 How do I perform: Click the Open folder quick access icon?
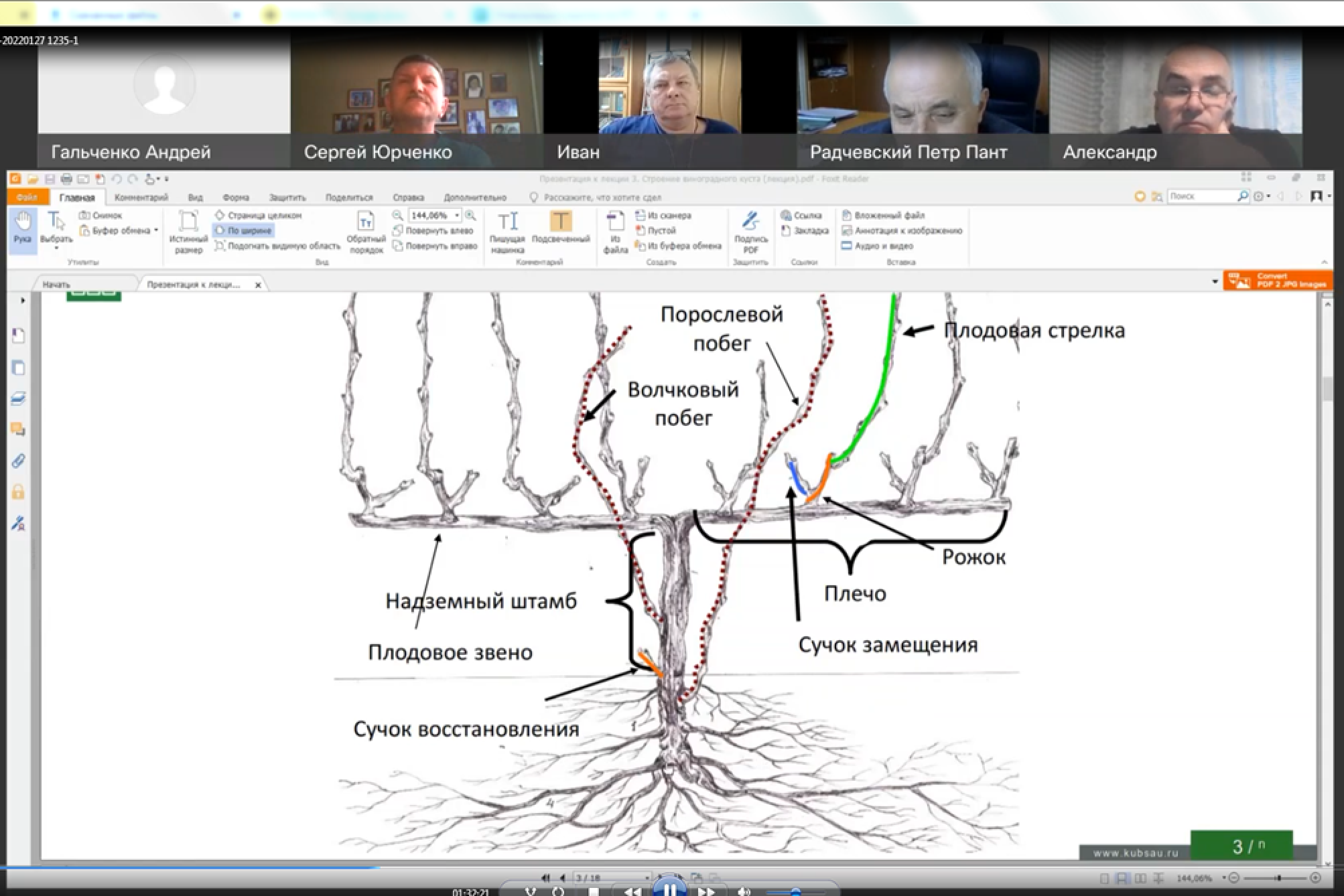(31, 179)
